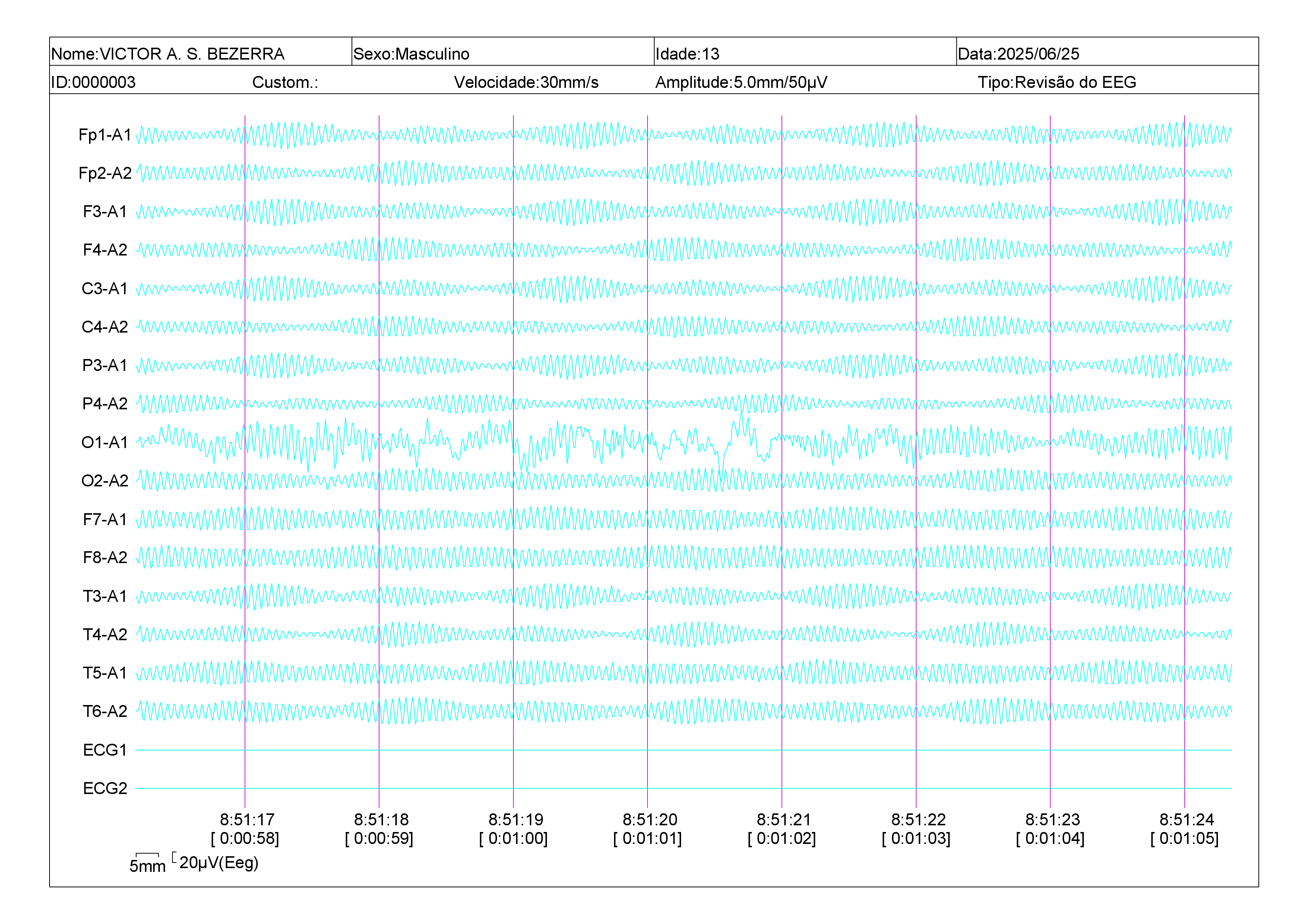
Task: Select the P3-A1 channel label
Action: 105,365
